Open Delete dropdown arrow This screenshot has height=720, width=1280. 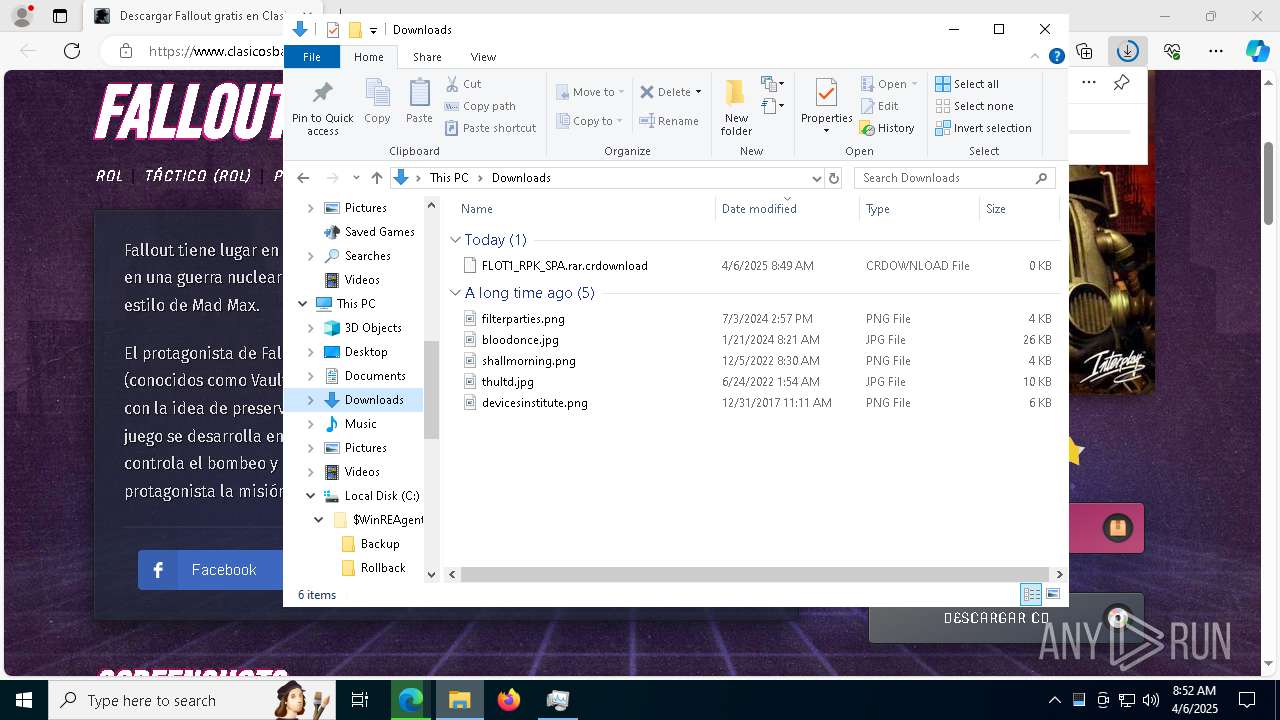point(698,92)
